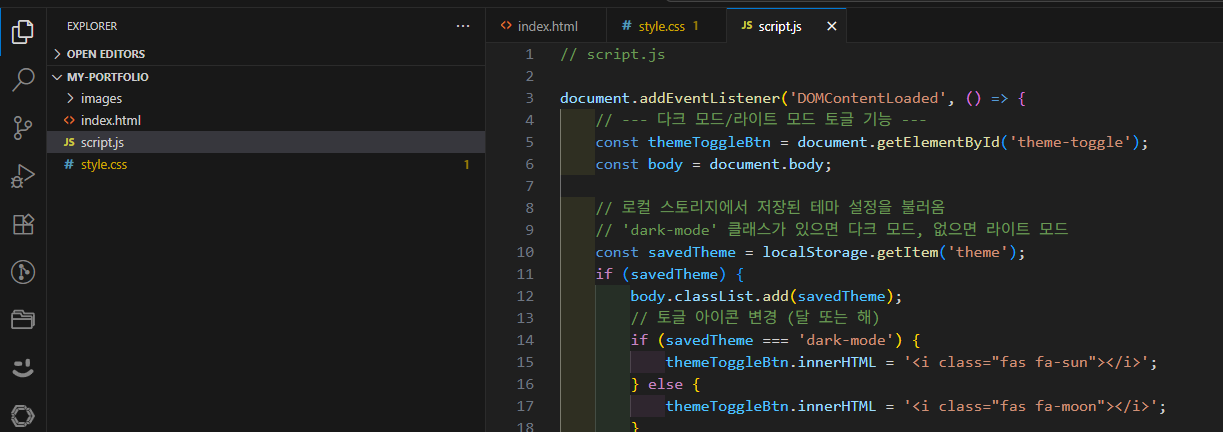Click 'getElementById' on line 5
This screenshot has width=1223, height=432.
pyautogui.click(x=938, y=142)
